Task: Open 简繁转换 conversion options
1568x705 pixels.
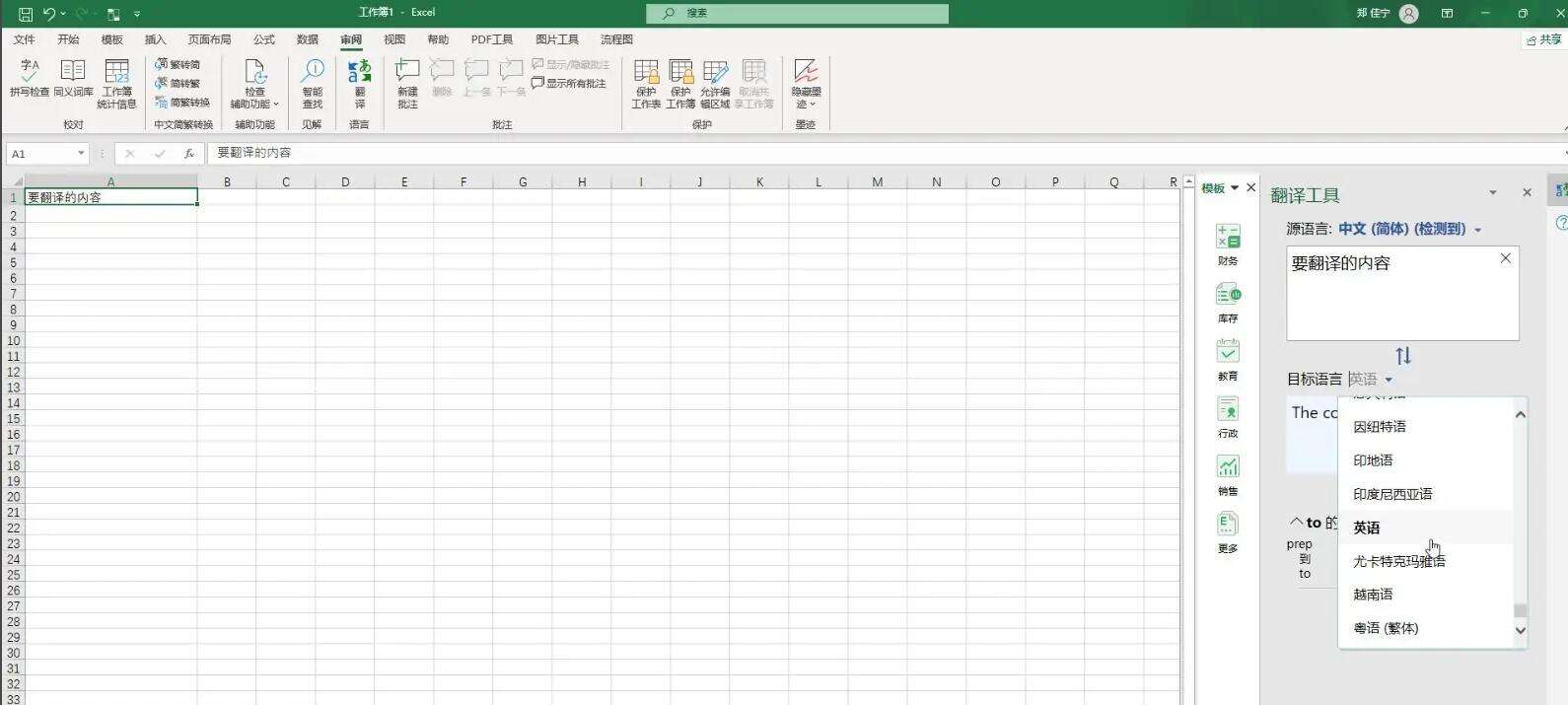Action: 182,102
